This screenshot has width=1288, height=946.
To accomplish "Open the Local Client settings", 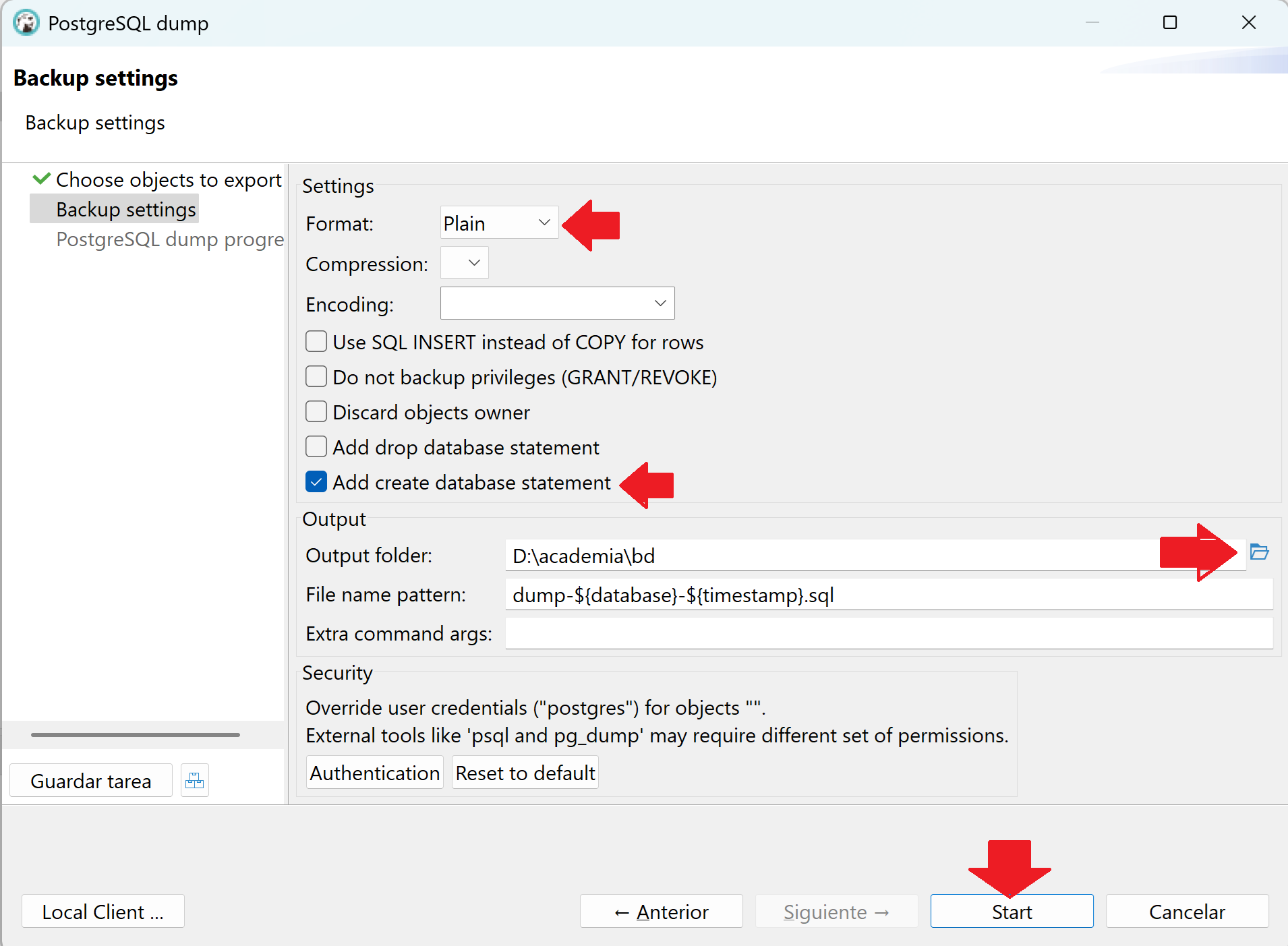I will (103, 912).
